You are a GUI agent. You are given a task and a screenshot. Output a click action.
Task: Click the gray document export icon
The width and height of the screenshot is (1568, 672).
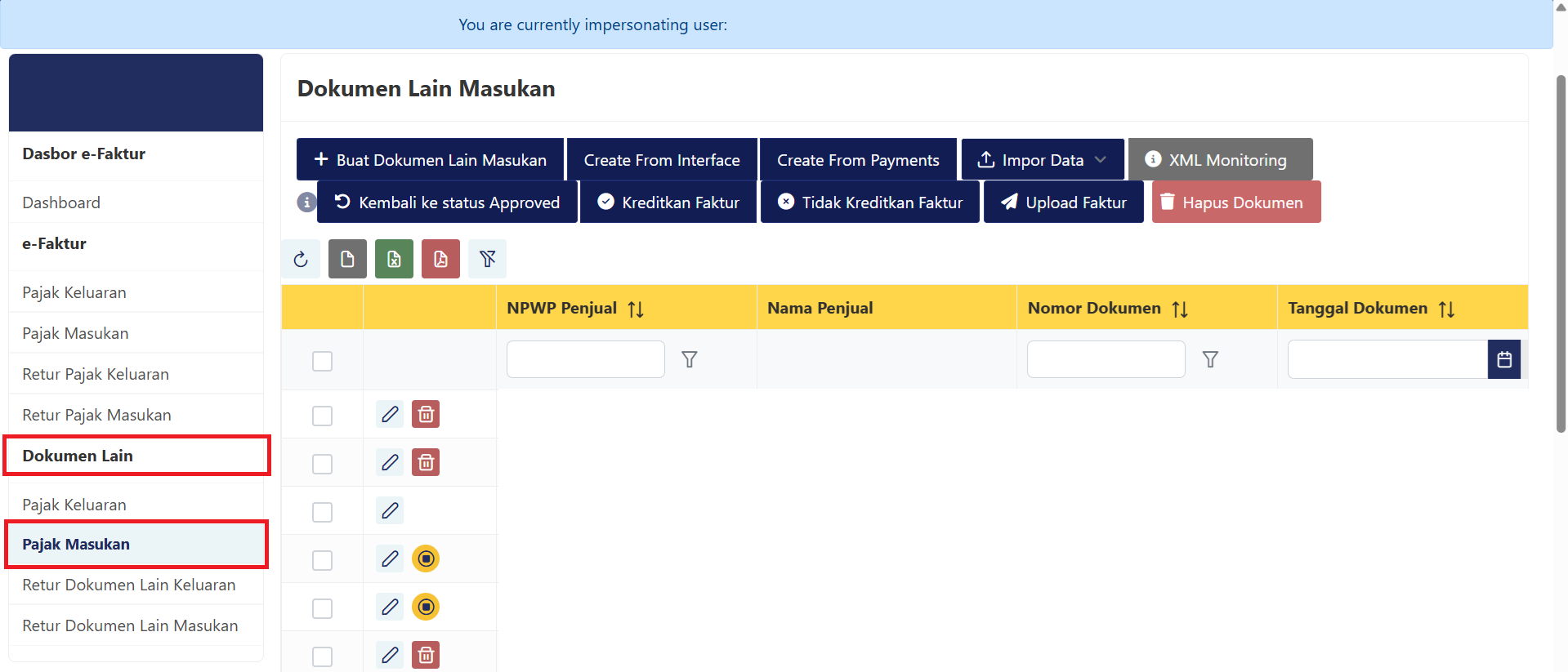click(347, 259)
